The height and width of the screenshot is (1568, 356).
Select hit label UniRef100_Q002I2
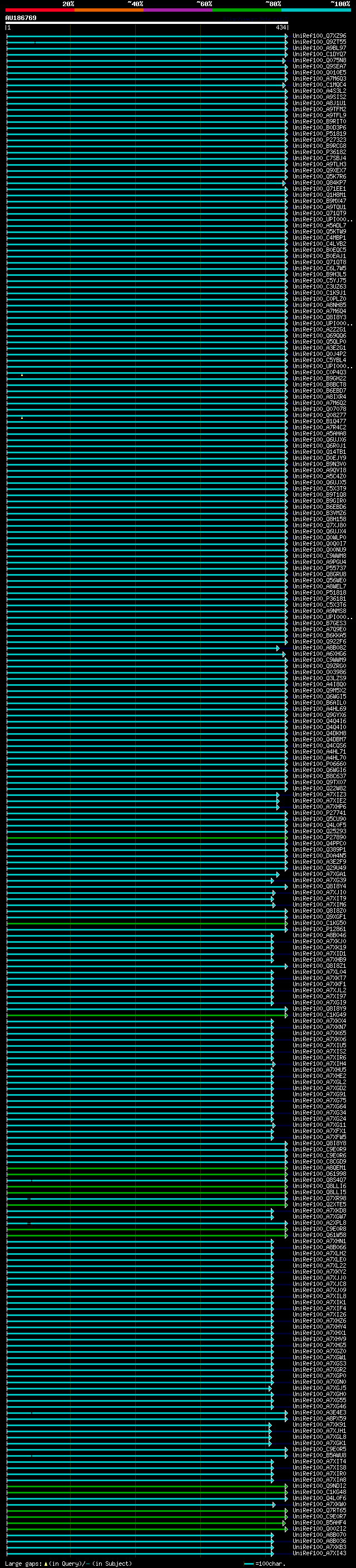(319, 1529)
